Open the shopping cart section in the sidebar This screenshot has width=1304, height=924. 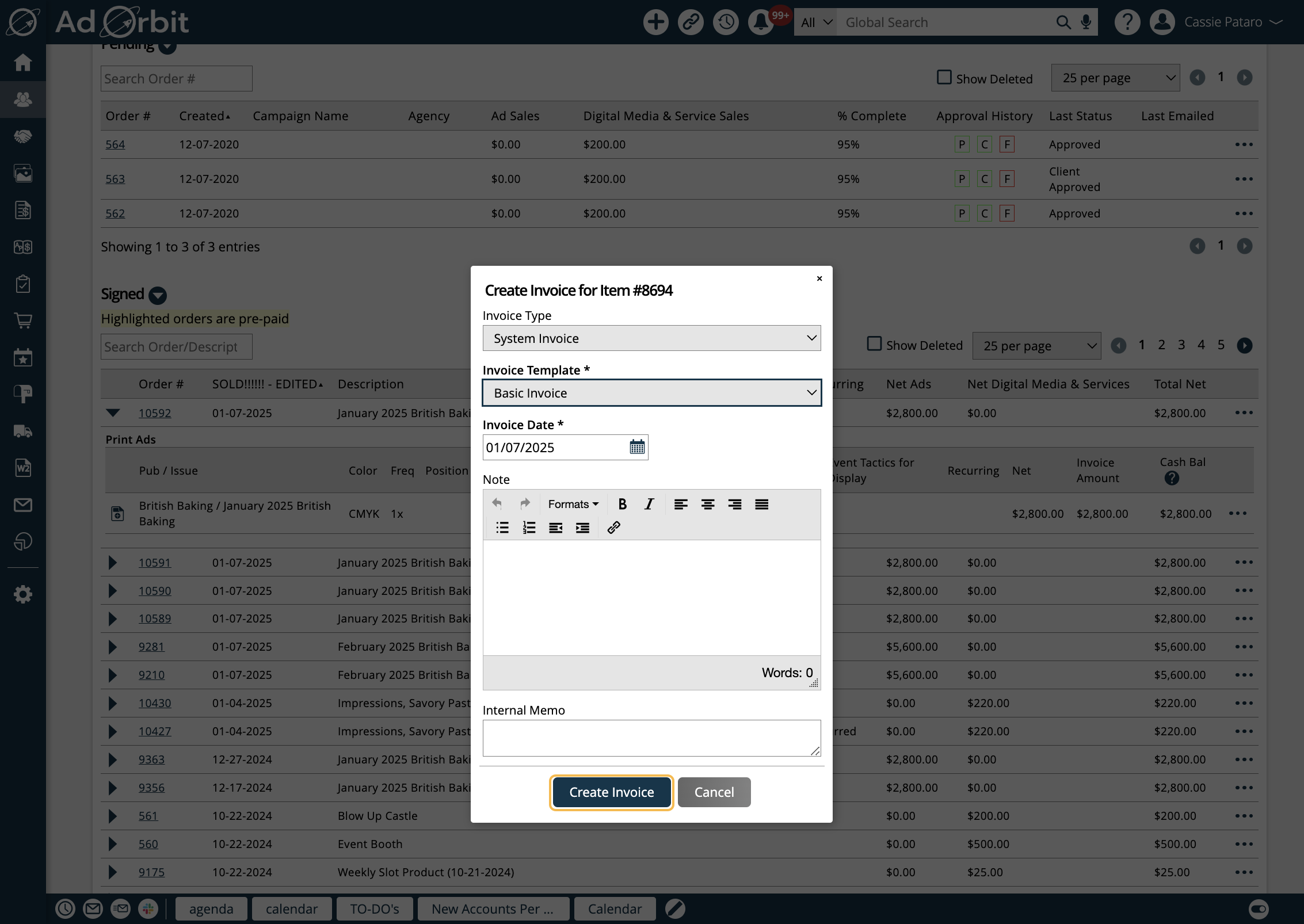23,320
